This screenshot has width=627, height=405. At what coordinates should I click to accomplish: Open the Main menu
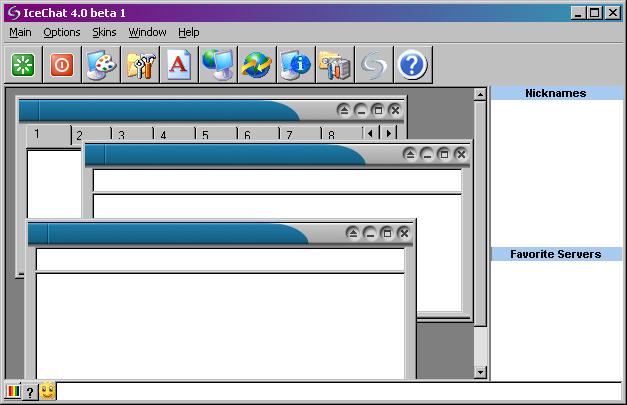(x=20, y=32)
